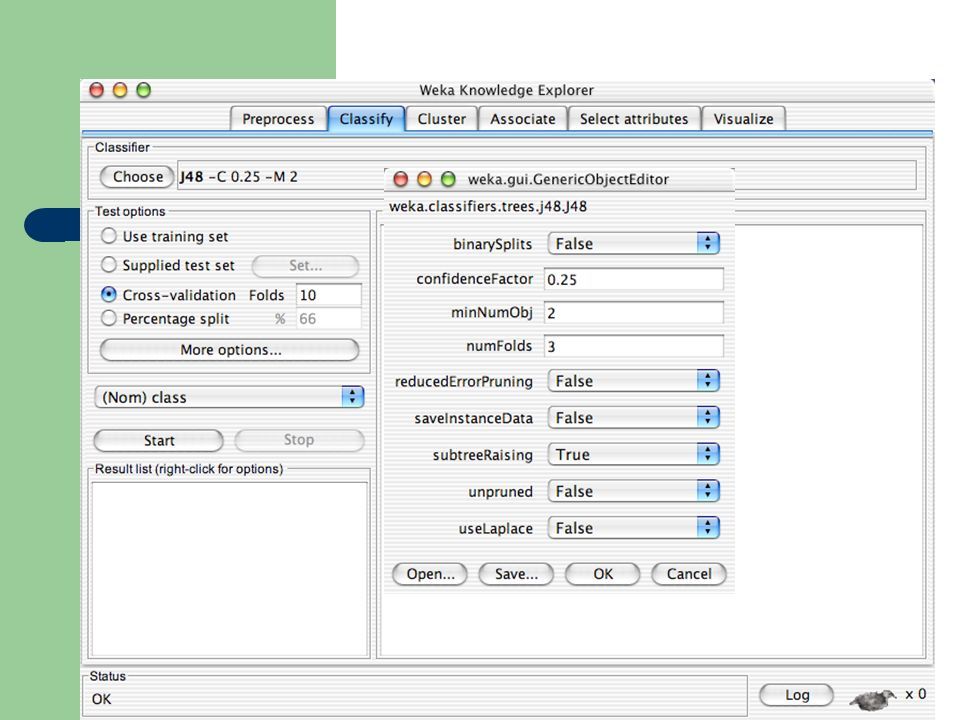Click the Choose classifier button
Screen dimensions: 960x720
(137, 177)
